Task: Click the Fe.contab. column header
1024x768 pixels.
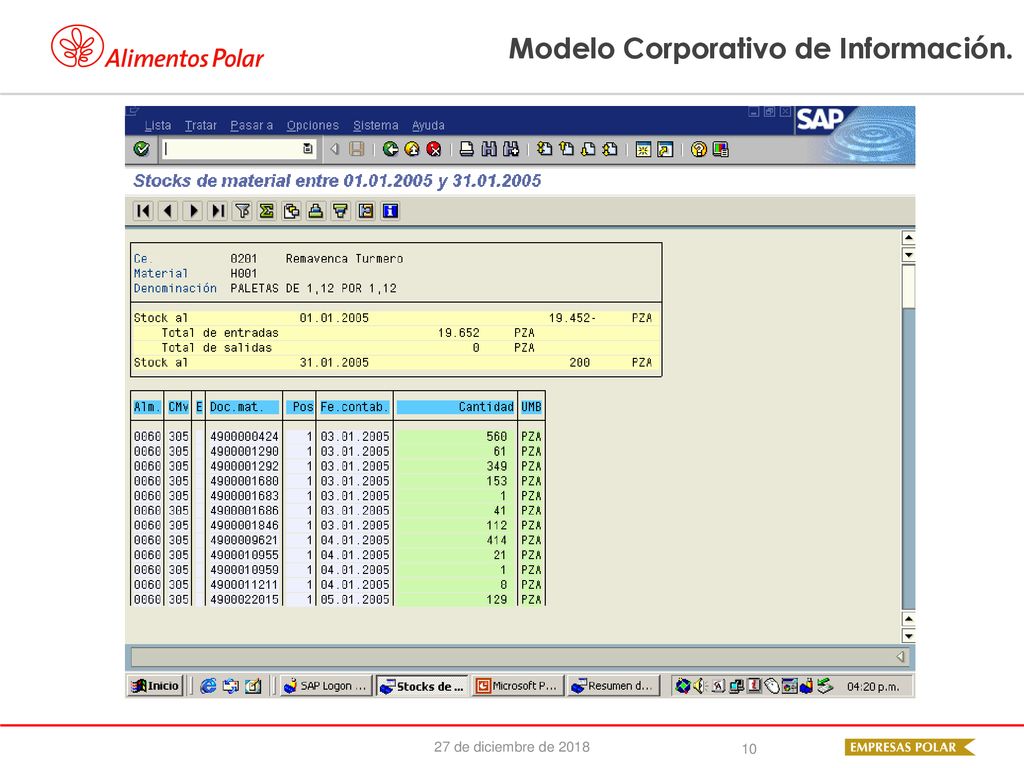Action: coord(355,407)
